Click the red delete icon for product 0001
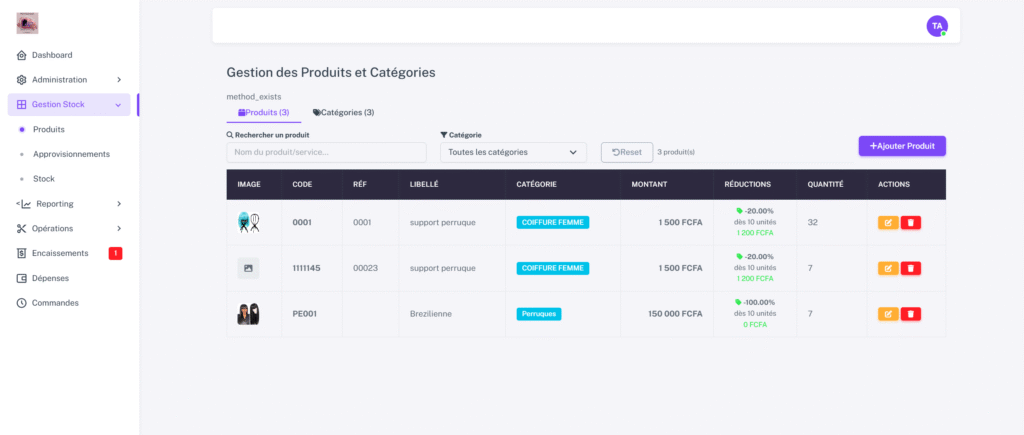Image resolution: width=1024 pixels, height=435 pixels. coord(910,222)
